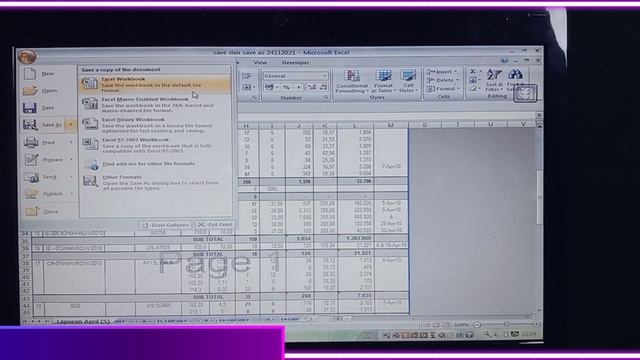Click the Print printer icon
640x360 pixels.
31,142
